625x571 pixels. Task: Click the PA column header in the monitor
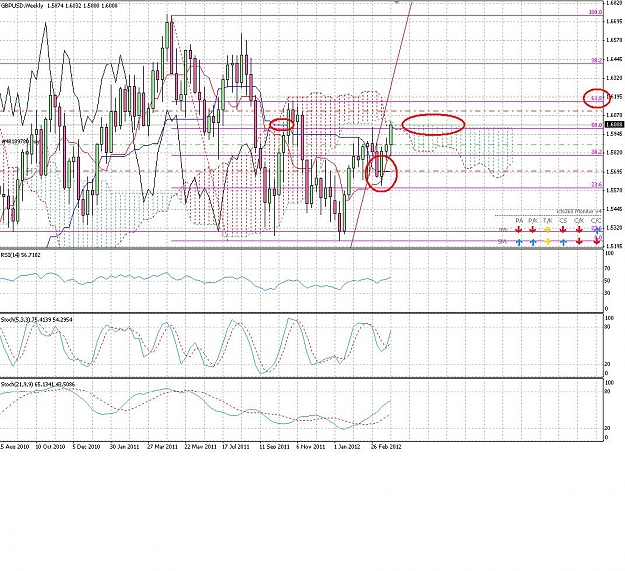pos(519,220)
